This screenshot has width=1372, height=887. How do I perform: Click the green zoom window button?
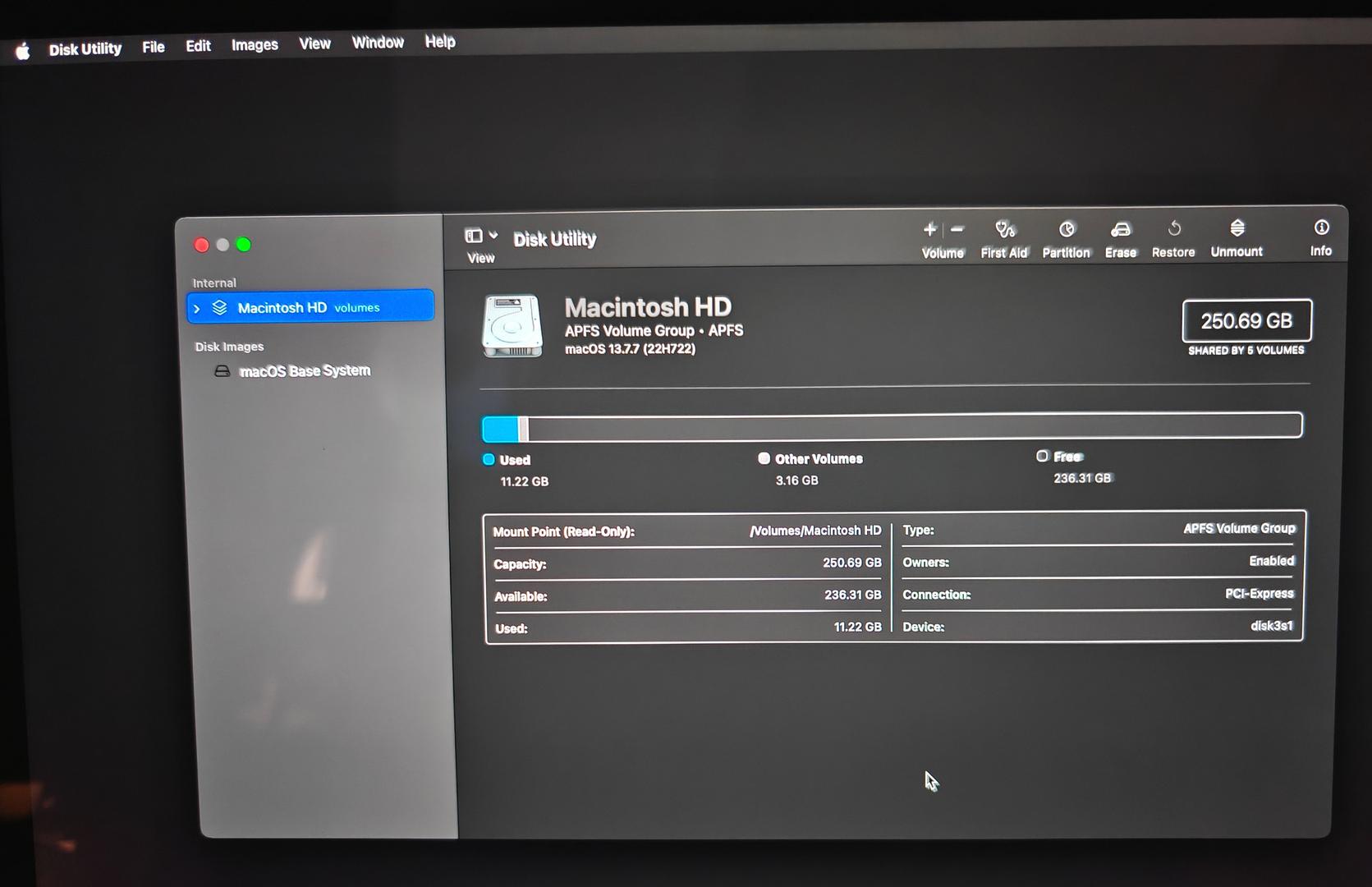[x=244, y=244]
